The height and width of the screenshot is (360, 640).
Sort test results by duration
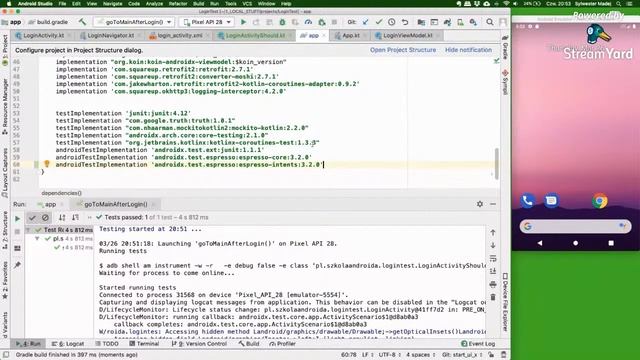[x=76, y=218]
